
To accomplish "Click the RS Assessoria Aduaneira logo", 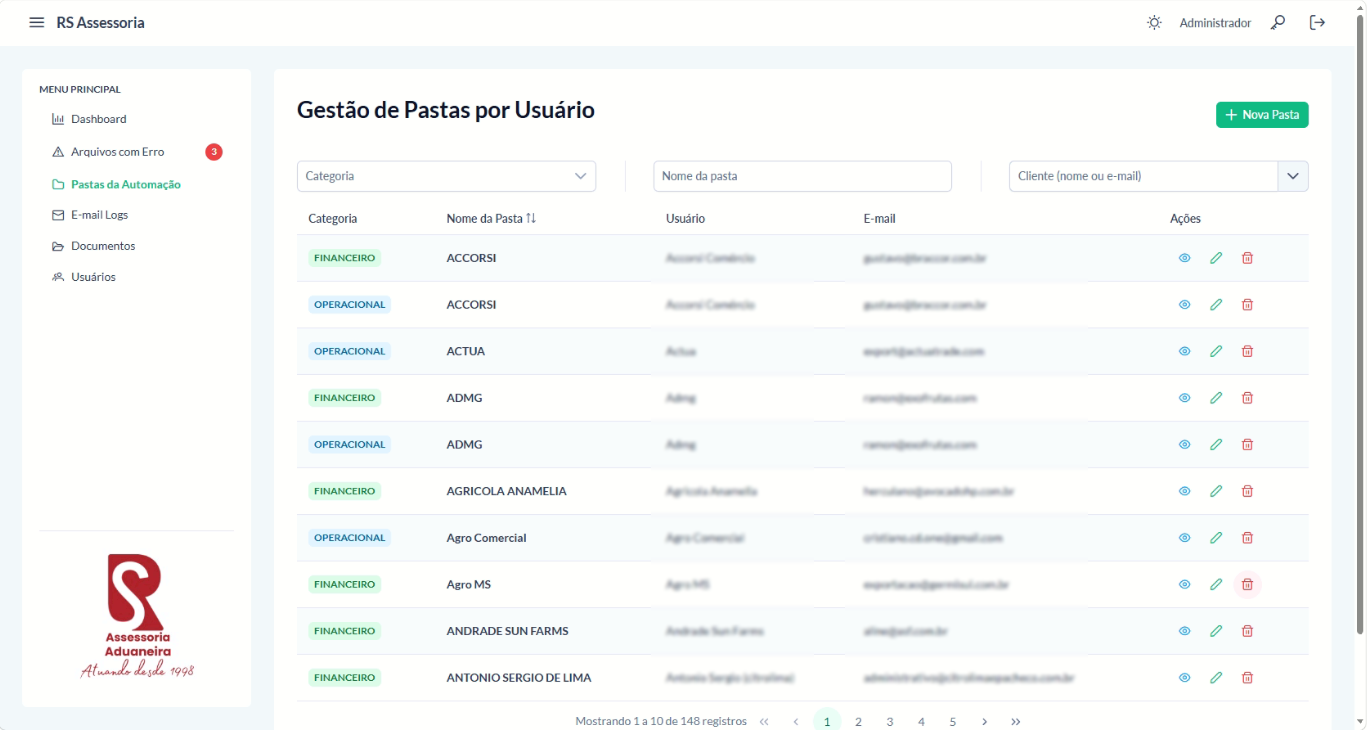I will [x=137, y=616].
